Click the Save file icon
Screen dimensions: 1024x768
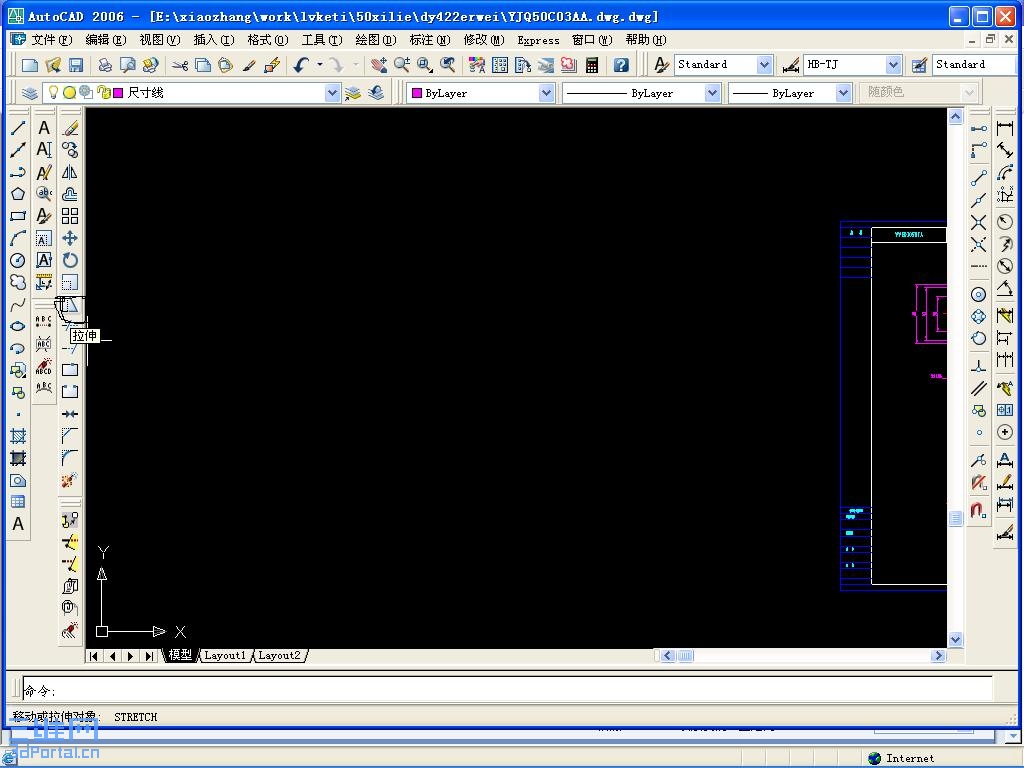pos(76,65)
